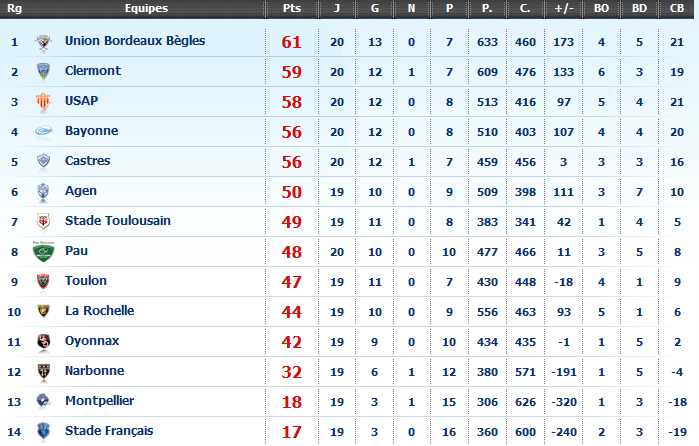
Task: Click the Equipes column header
Action: 146,8
